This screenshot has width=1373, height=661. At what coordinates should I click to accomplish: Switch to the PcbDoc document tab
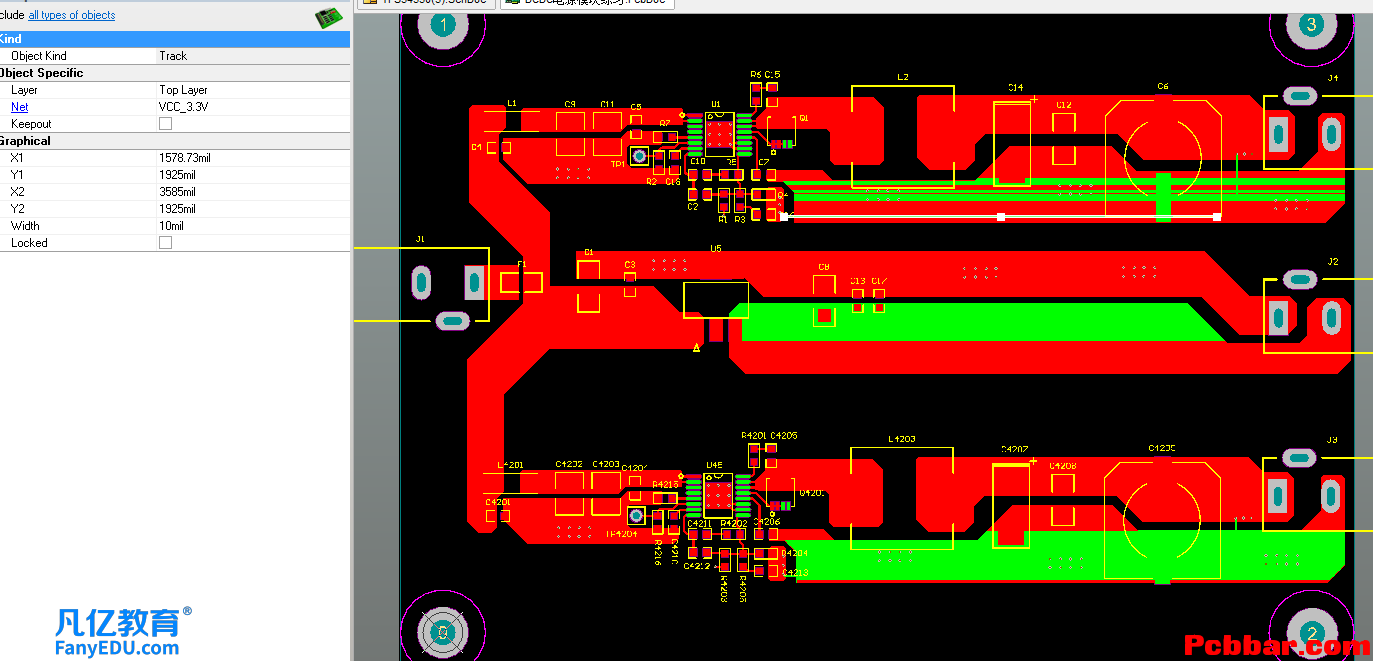tap(587, 4)
